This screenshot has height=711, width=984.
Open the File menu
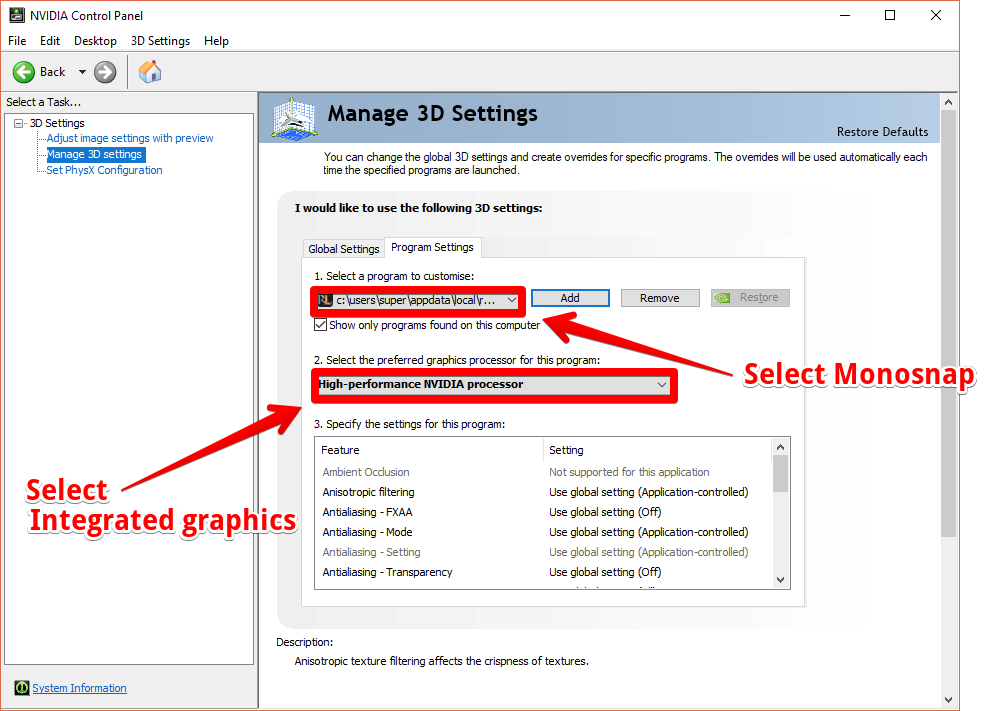coord(17,41)
